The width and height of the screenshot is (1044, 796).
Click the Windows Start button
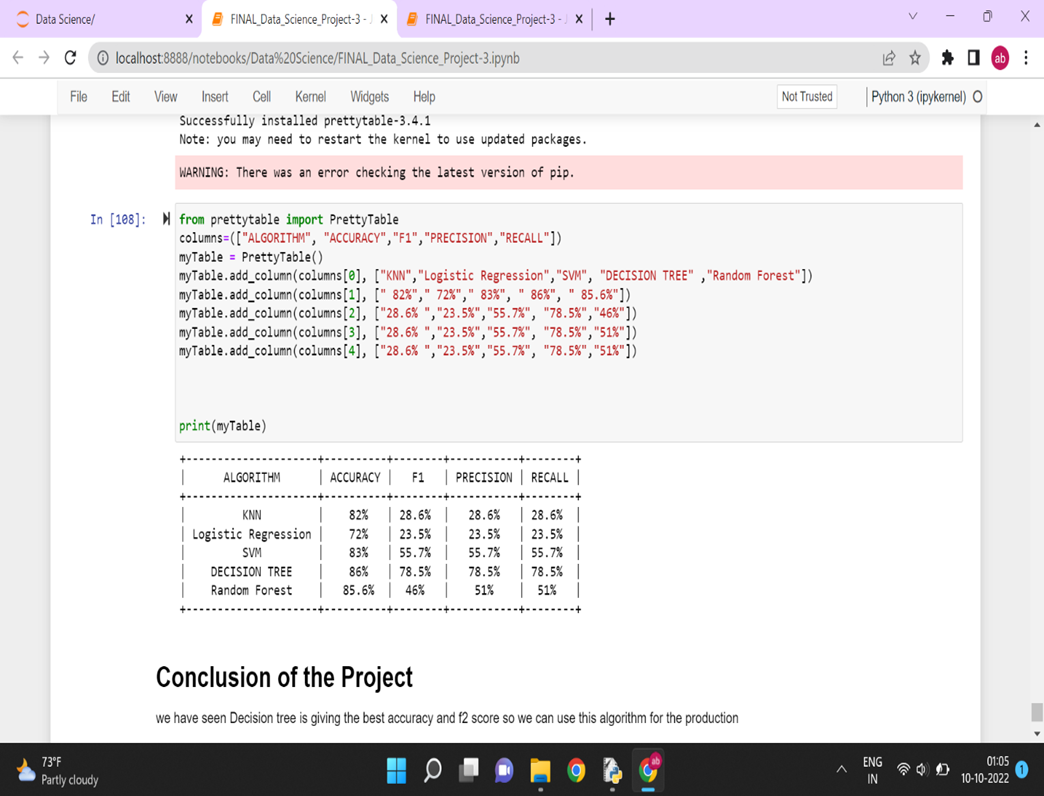point(396,771)
